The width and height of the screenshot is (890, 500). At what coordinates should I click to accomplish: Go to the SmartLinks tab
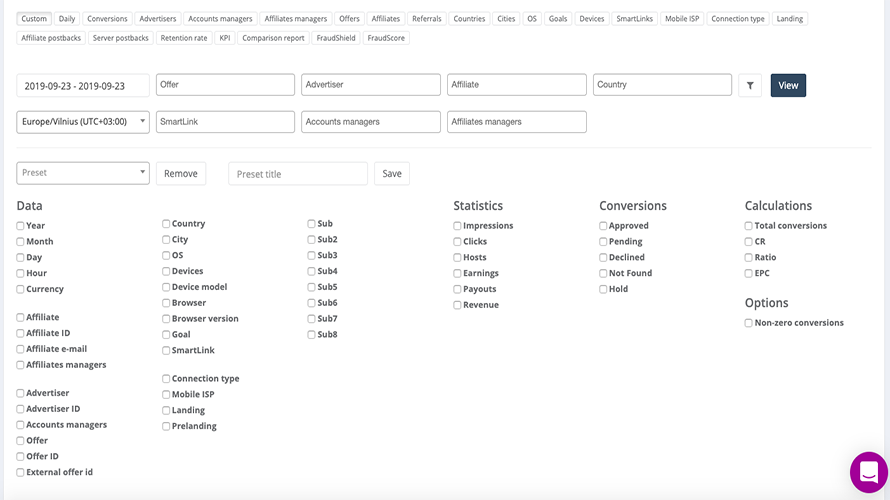[634, 19]
